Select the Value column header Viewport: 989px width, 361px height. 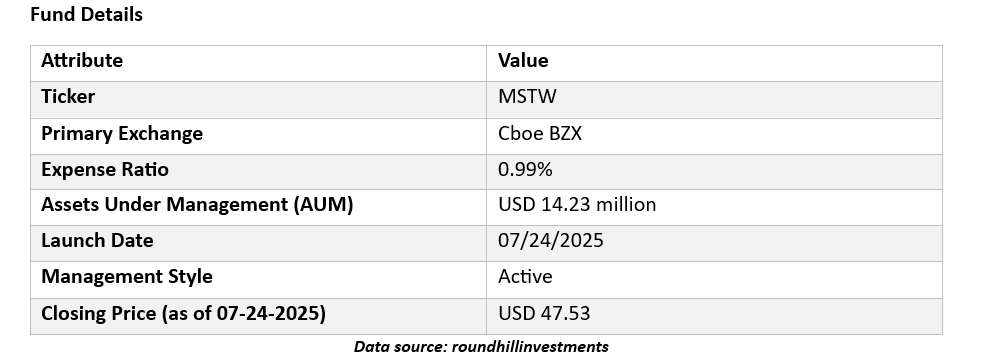(523, 61)
